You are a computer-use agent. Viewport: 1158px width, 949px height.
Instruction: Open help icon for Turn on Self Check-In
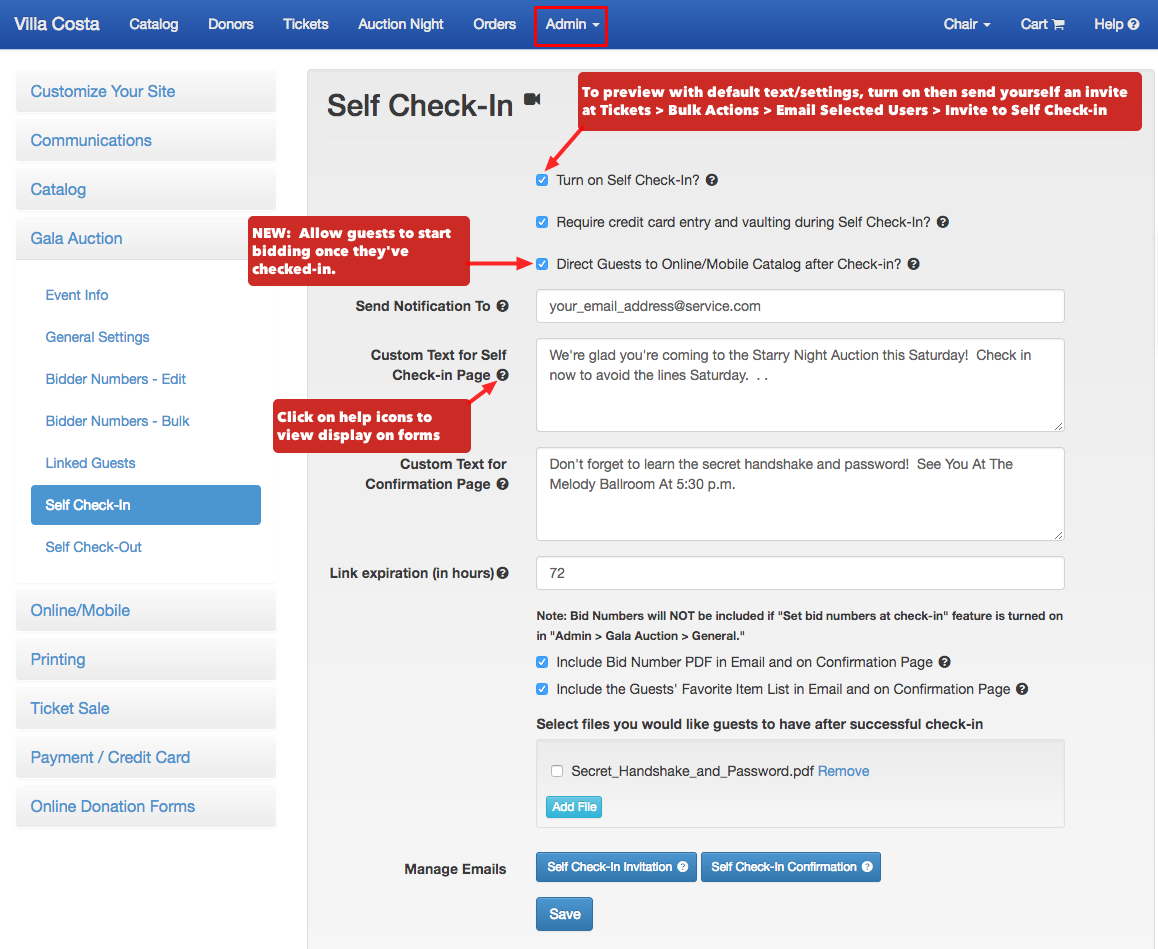712,180
